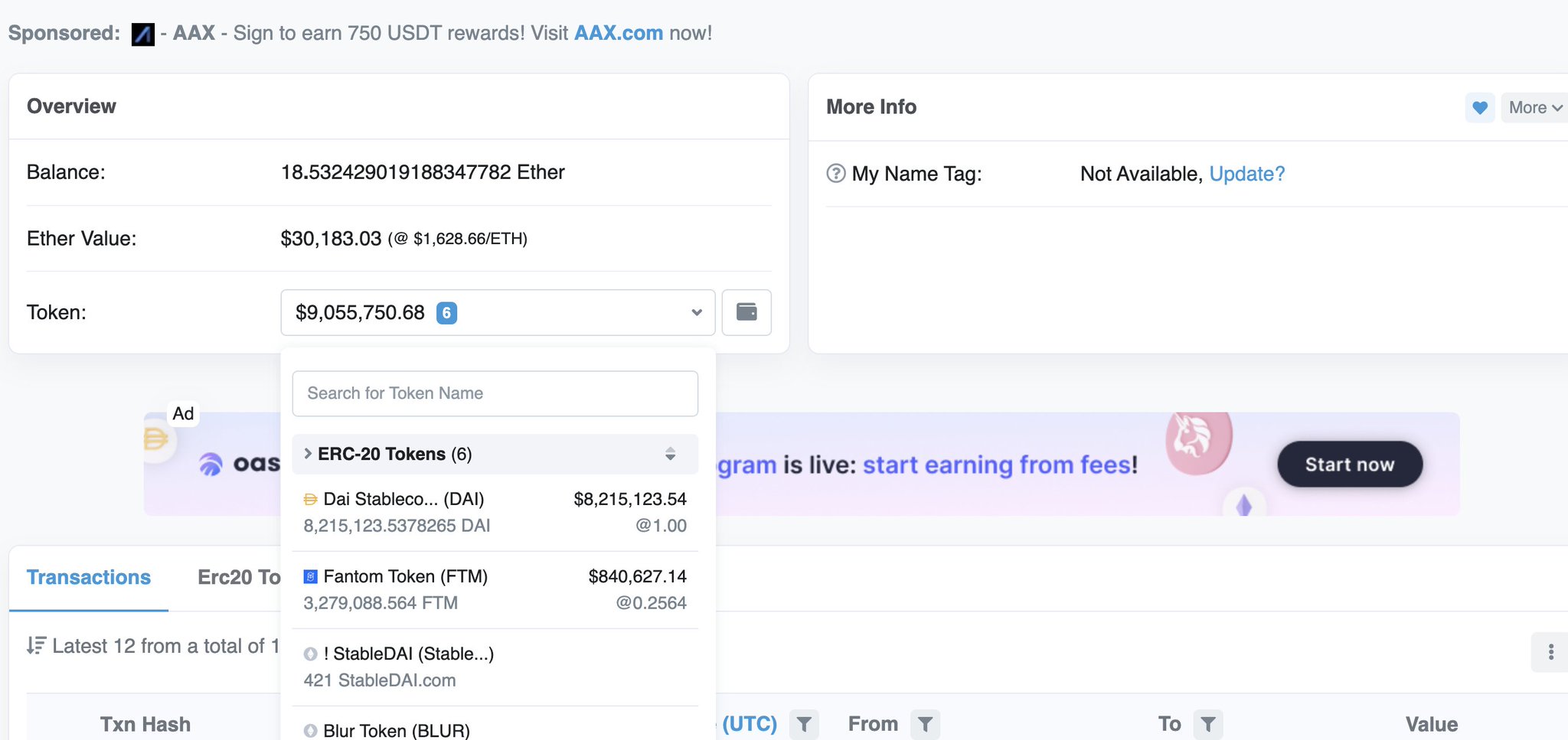Click the three-dot options button above table
The height and width of the screenshot is (740, 1568).
[1550, 652]
